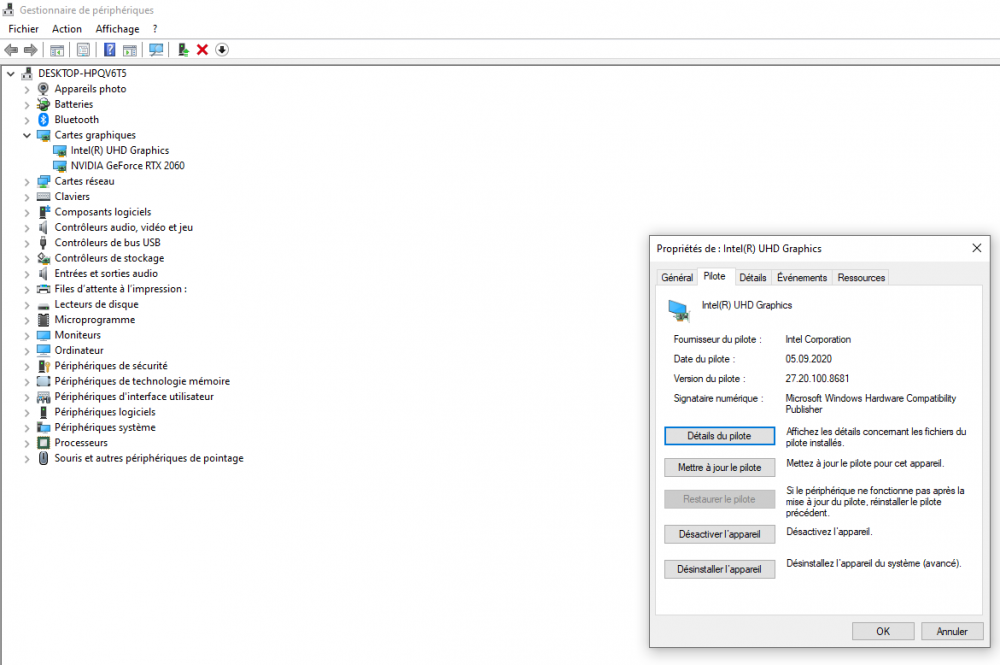Screen dimensions: 1000x665
Task: Open the Affichage menu
Action: point(117,29)
